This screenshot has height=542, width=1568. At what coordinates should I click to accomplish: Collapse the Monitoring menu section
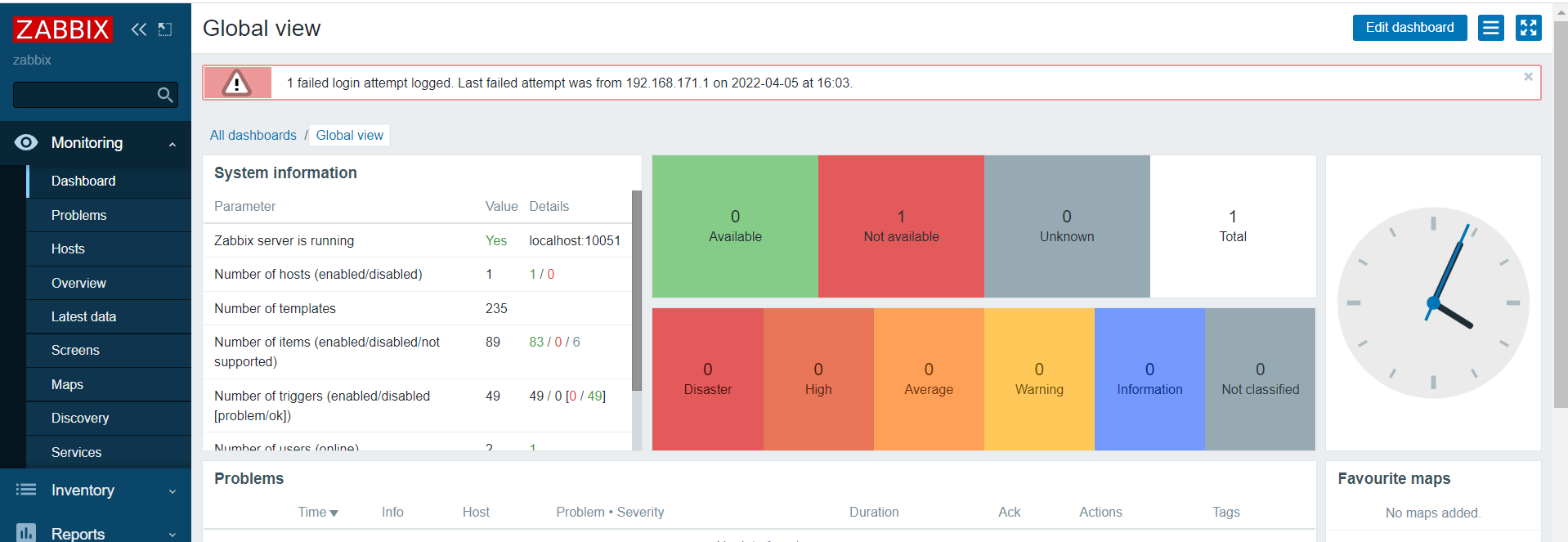pyautogui.click(x=172, y=145)
